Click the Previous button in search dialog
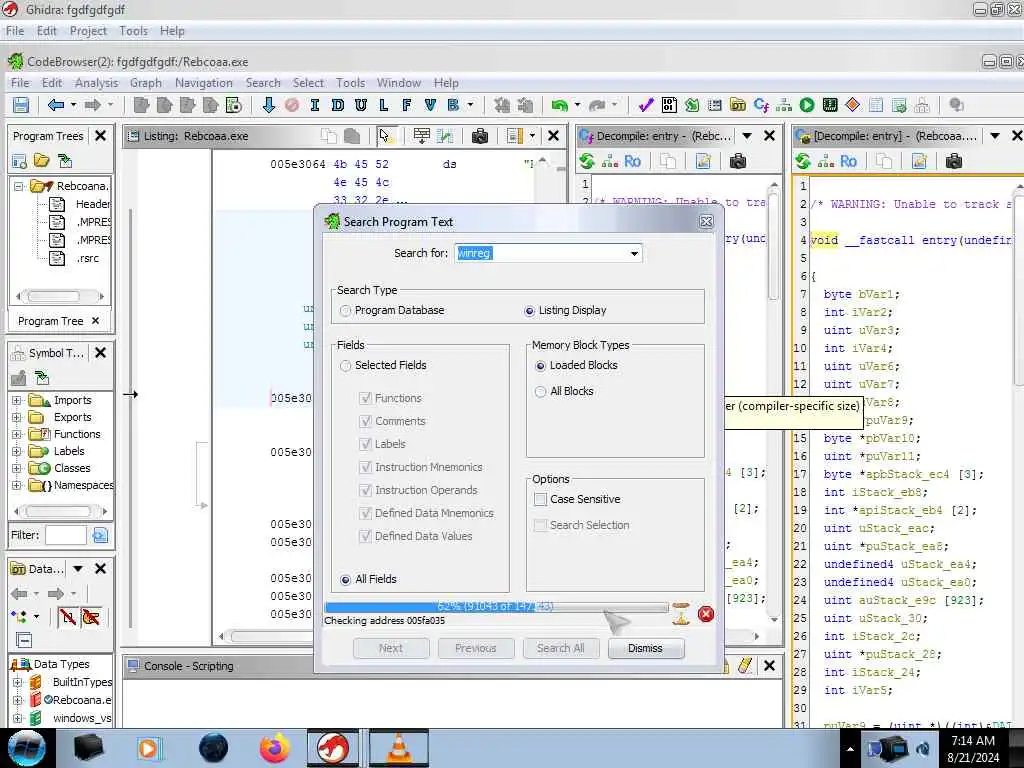The width and height of the screenshot is (1024, 768). [475, 648]
